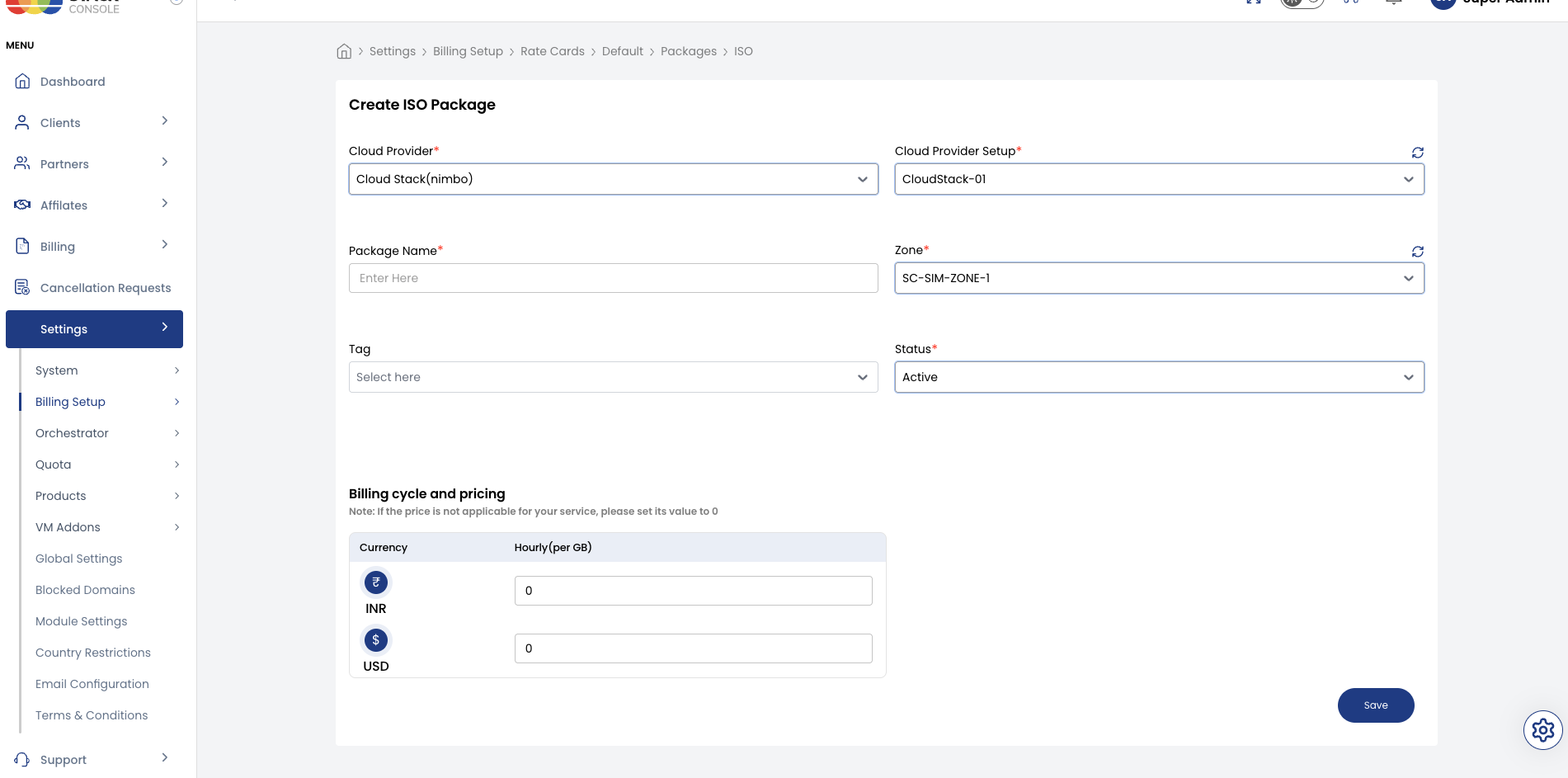Open Global Settings
This screenshot has width=1568, height=778.
coord(78,559)
